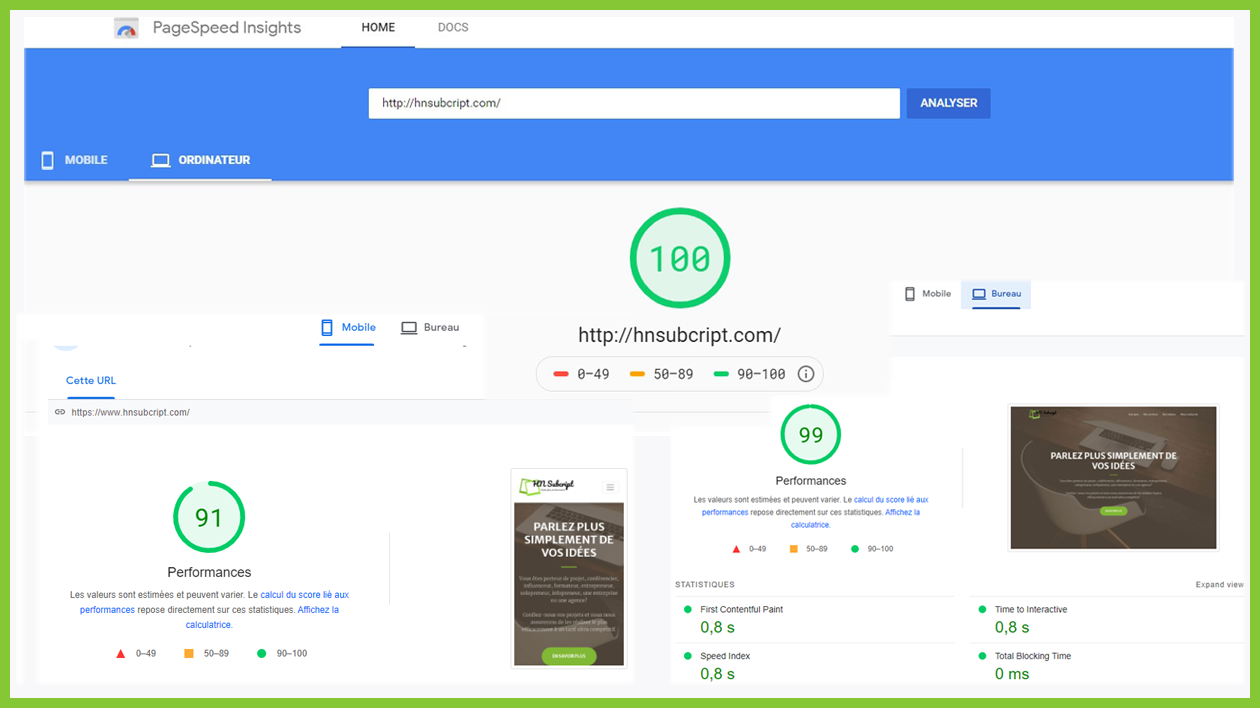Open the DOCS tab
Screen dimensions: 1260x708
pyautogui.click(x=453, y=27)
